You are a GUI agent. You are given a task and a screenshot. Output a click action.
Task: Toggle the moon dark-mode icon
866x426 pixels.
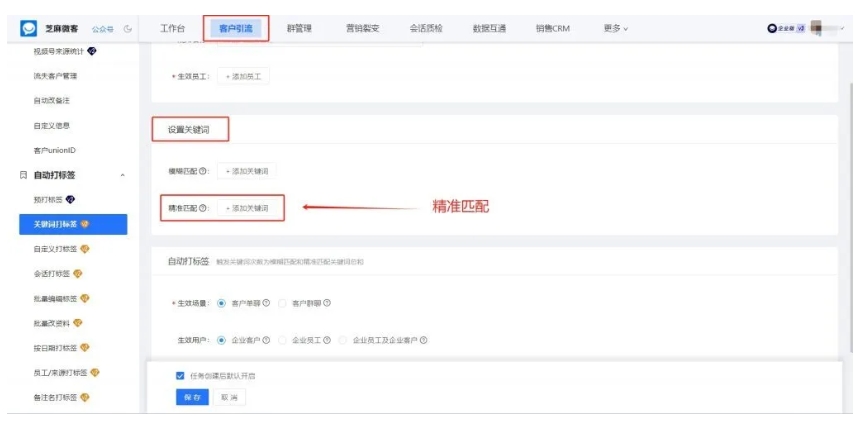(x=128, y=29)
